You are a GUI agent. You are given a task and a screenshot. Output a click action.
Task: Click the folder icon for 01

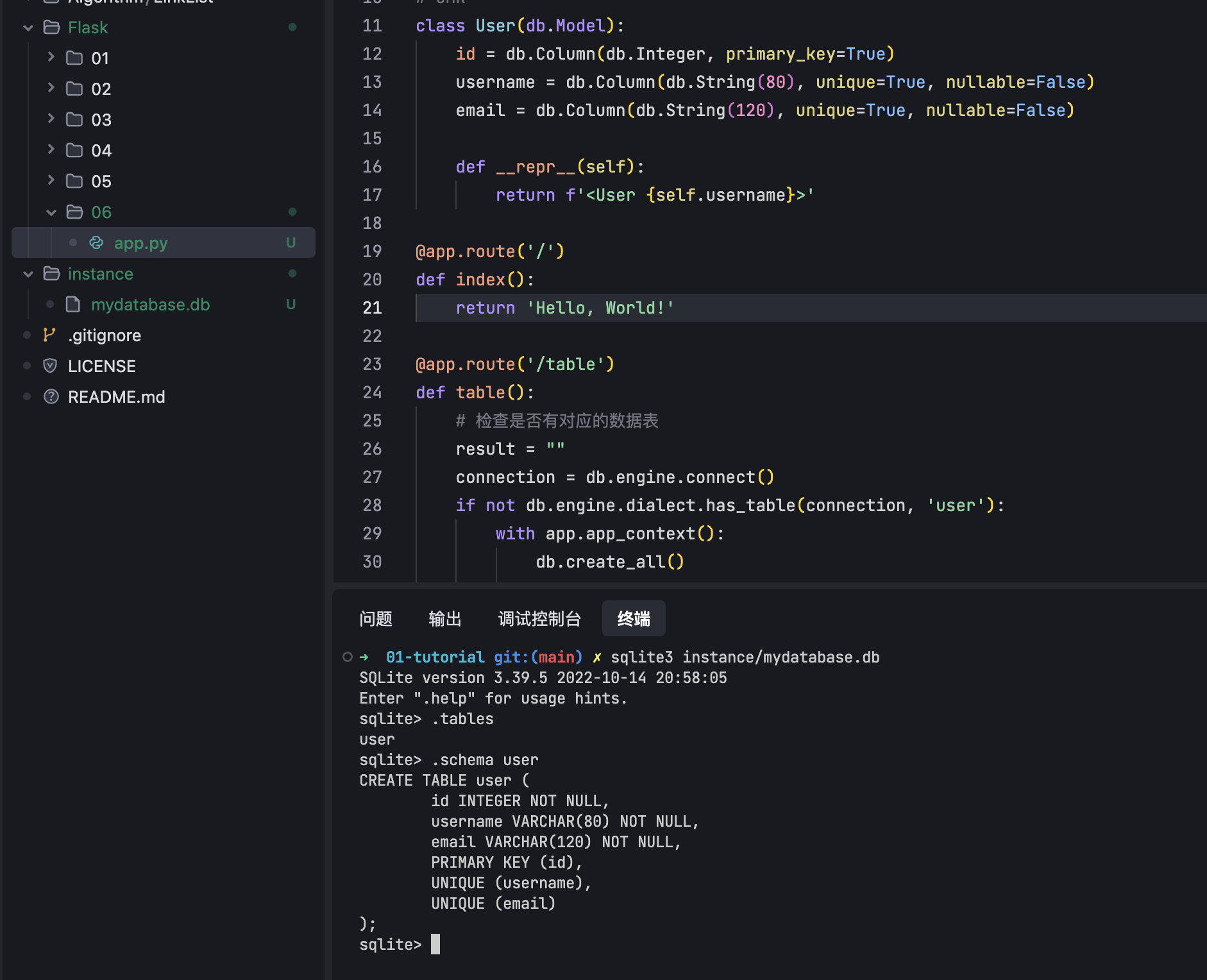(74, 58)
